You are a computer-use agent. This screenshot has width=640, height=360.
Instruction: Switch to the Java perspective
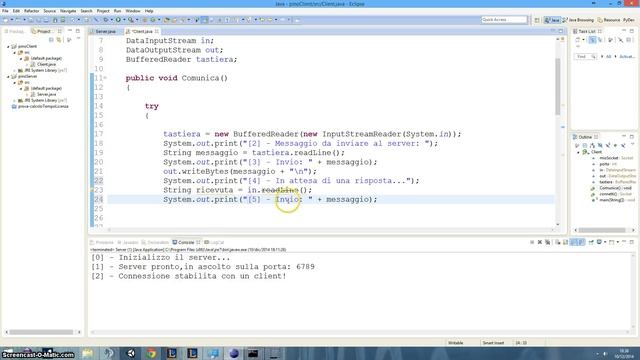click(552, 20)
